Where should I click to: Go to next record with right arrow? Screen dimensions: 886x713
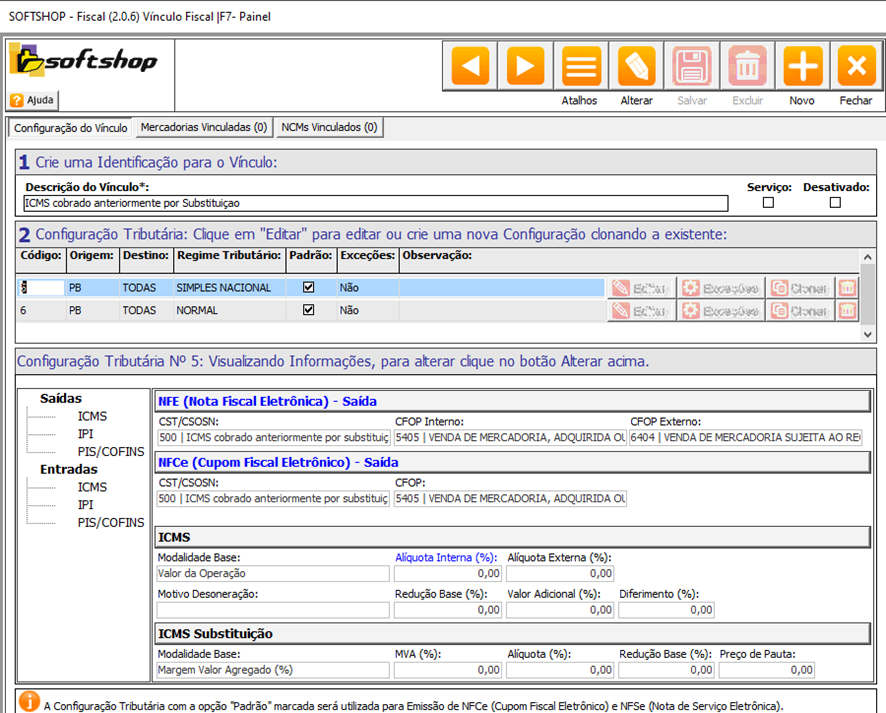tap(525, 67)
